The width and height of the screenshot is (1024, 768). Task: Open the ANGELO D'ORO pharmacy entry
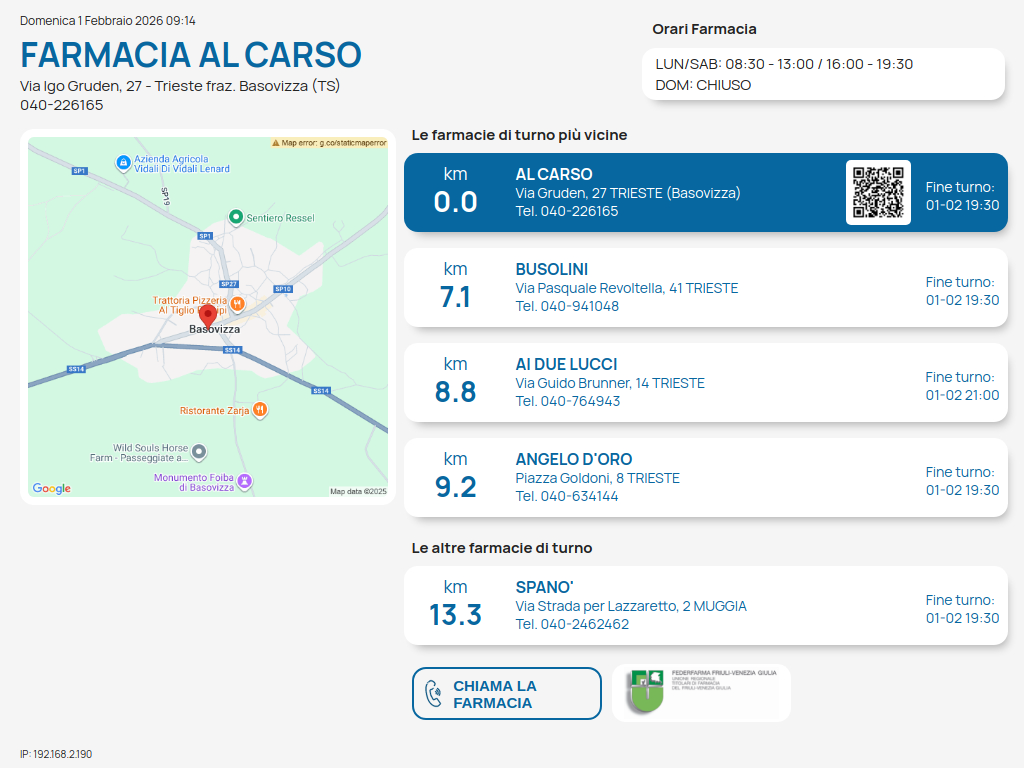coord(705,478)
